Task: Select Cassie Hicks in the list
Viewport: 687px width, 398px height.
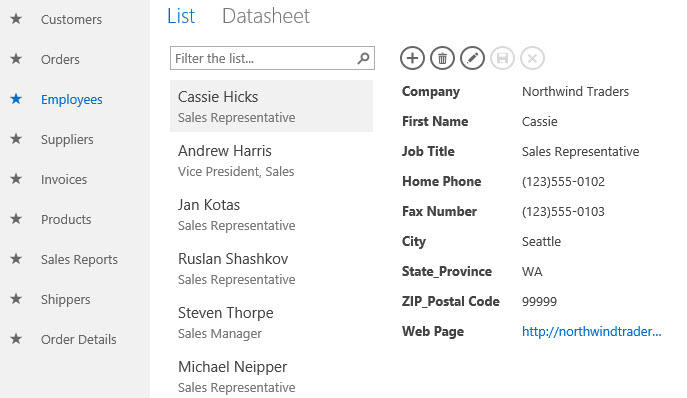Action: click(271, 106)
